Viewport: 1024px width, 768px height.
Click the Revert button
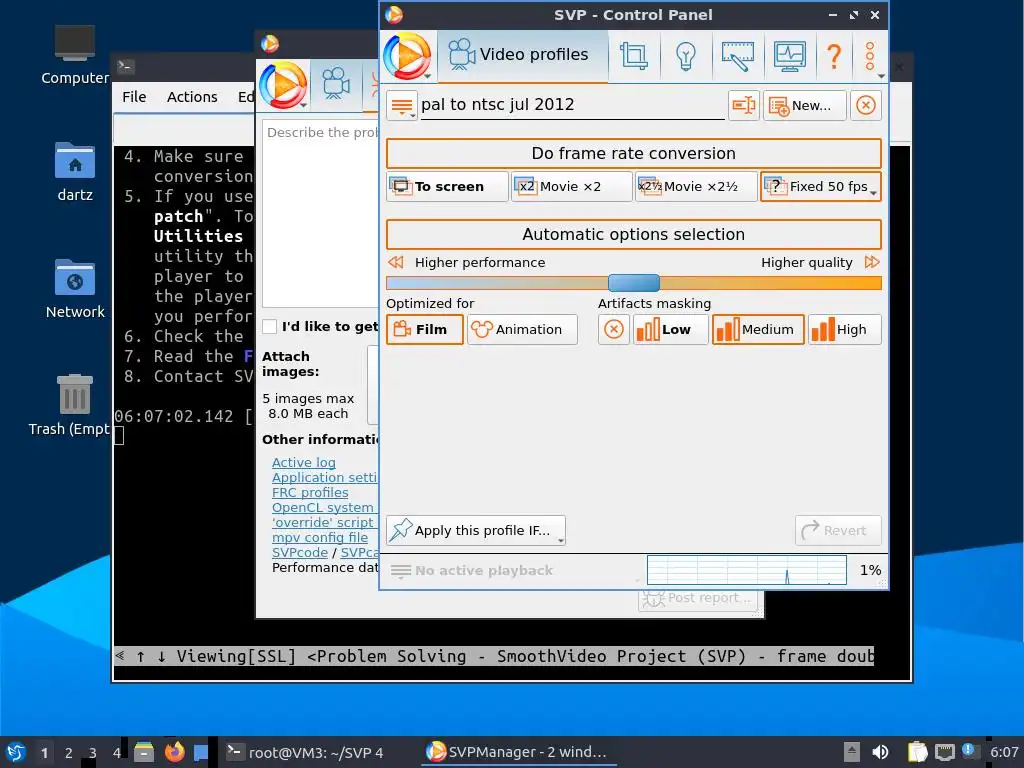[x=839, y=530]
